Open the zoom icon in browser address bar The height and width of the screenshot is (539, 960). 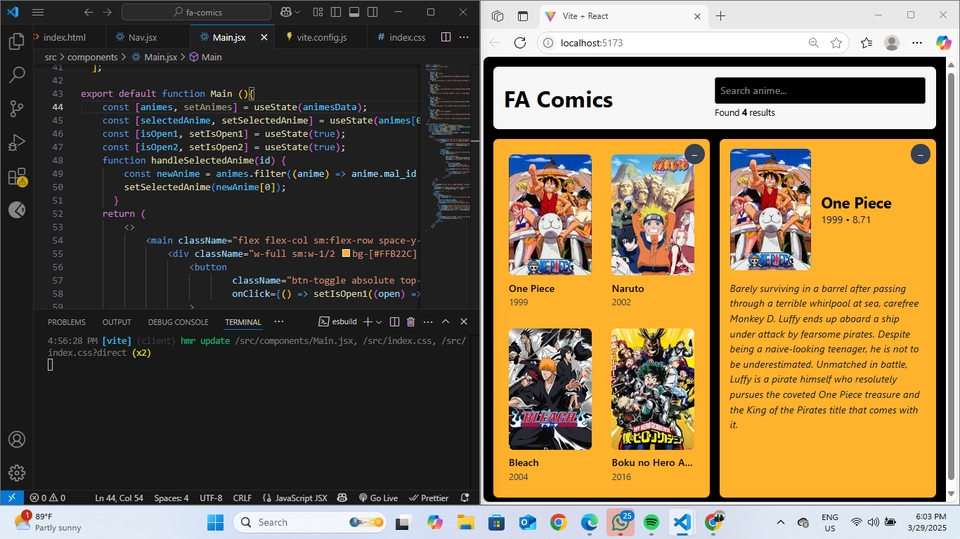(x=813, y=43)
